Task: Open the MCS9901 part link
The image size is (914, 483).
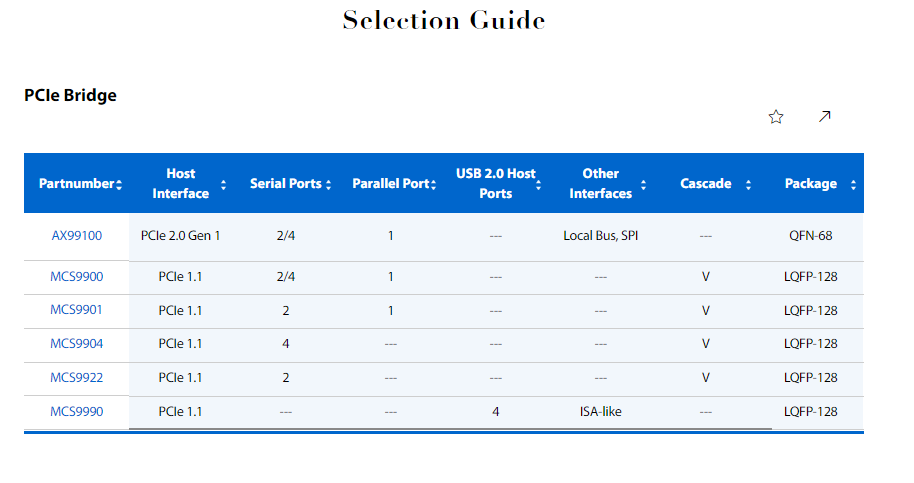Action: point(76,310)
